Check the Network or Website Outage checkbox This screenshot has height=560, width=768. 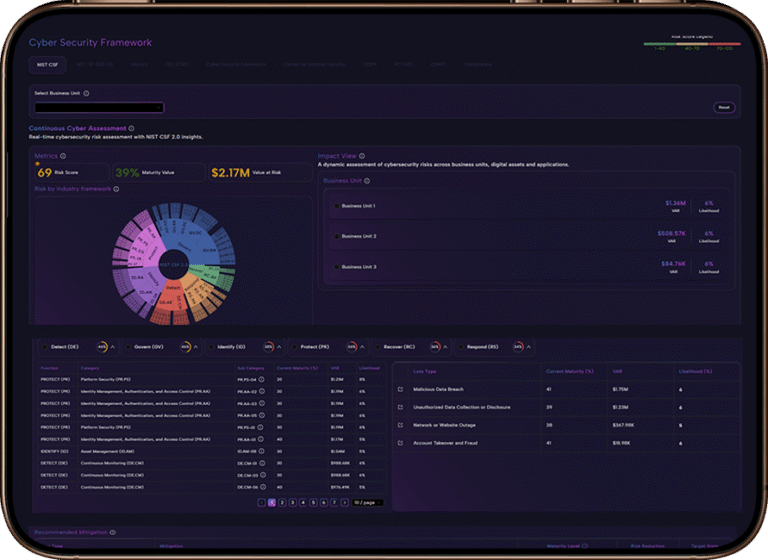click(x=400, y=425)
